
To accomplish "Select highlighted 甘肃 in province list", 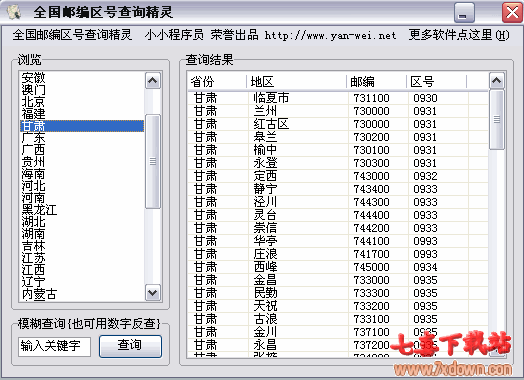I will tap(82, 126).
